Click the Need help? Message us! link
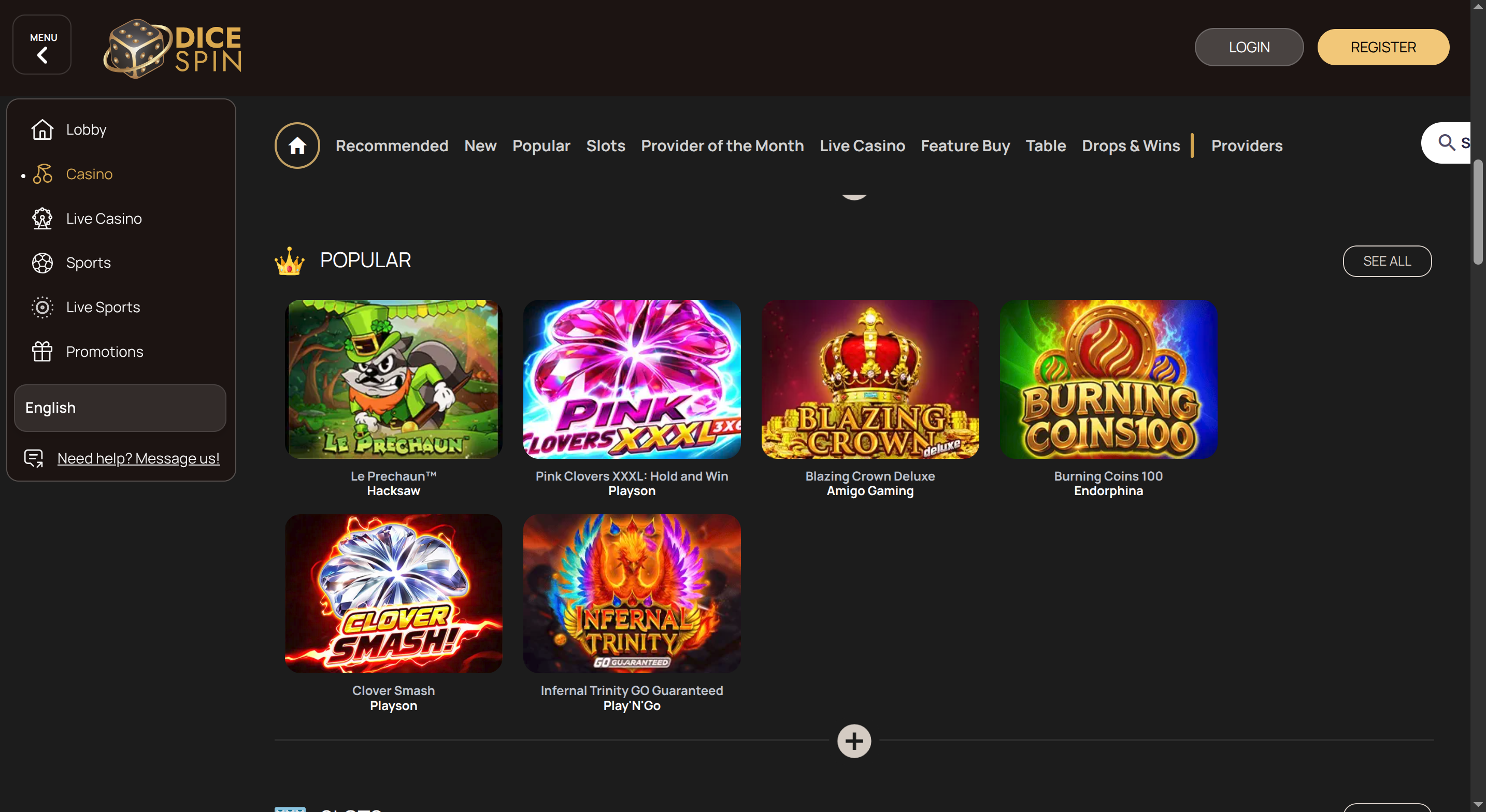Viewport: 1486px width, 812px height. (138, 458)
